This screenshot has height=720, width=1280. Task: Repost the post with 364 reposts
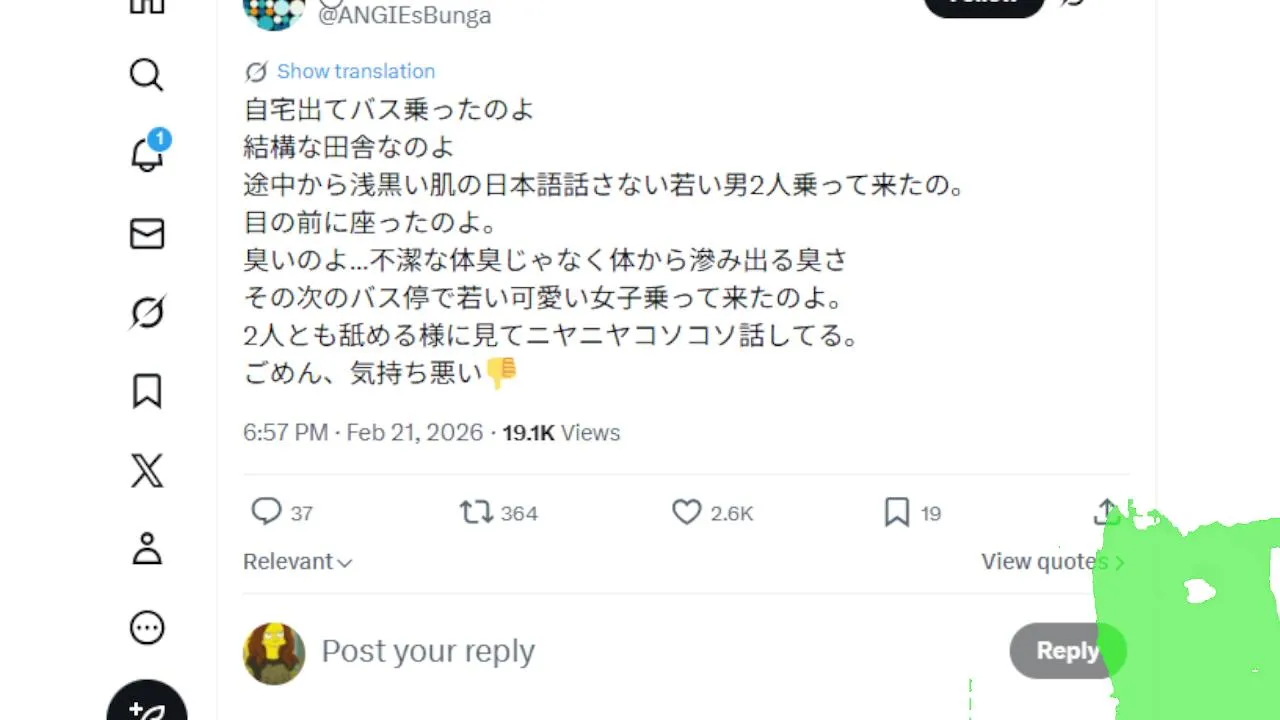(x=476, y=512)
